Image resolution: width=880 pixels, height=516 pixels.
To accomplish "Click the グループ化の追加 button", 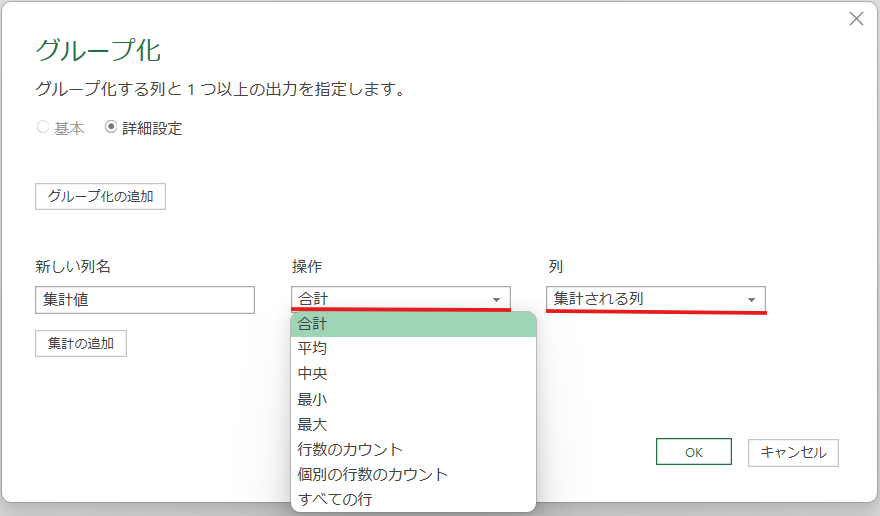I will (100, 197).
